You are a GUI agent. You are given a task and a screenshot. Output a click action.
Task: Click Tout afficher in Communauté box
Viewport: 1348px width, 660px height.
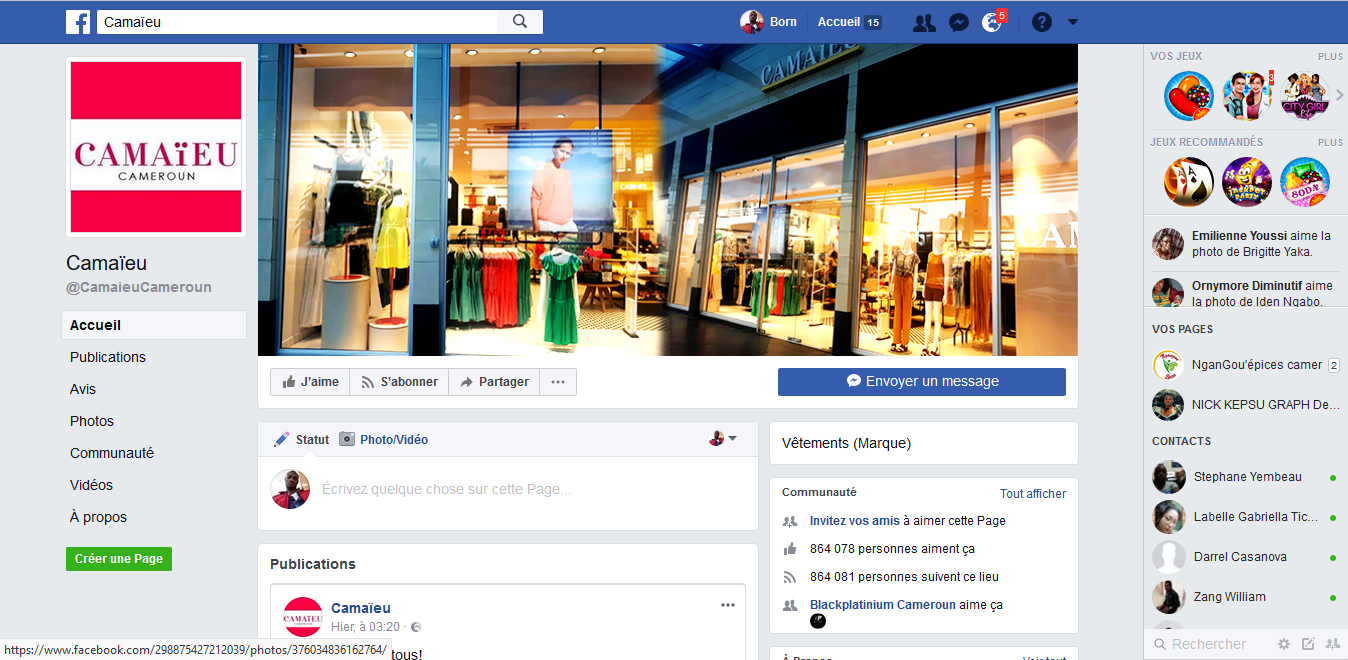tap(1033, 493)
